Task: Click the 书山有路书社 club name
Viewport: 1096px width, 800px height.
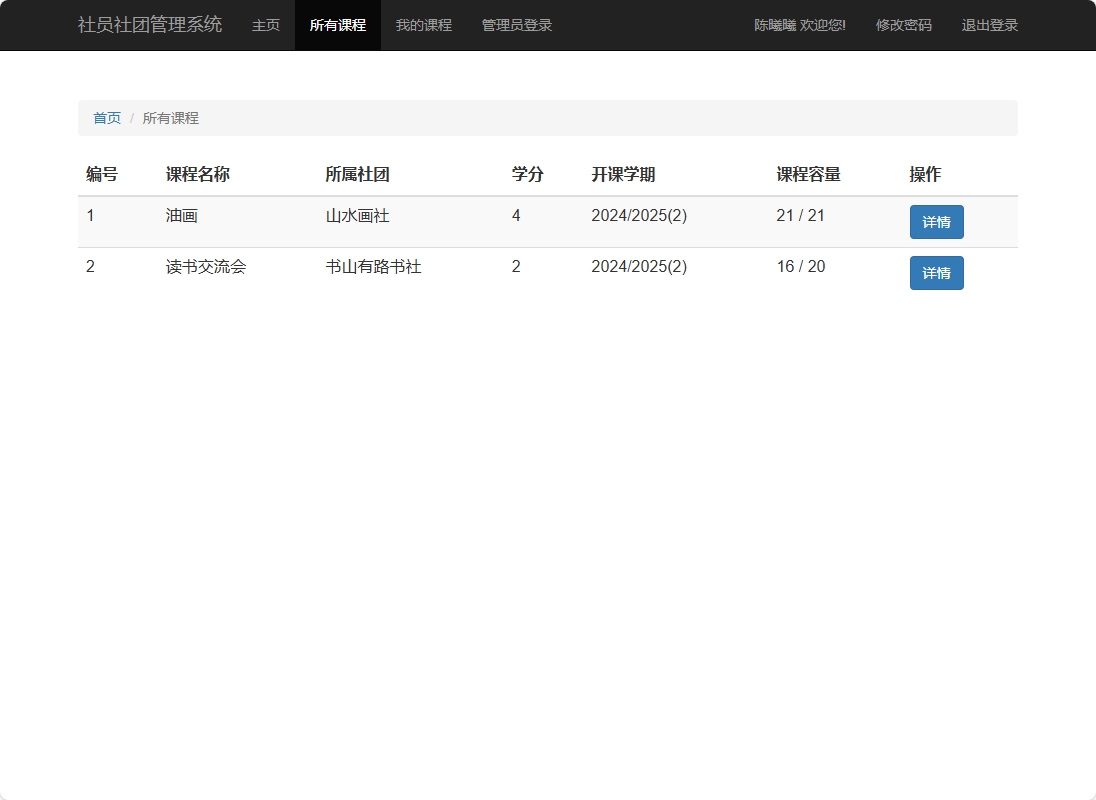Action: [x=372, y=266]
